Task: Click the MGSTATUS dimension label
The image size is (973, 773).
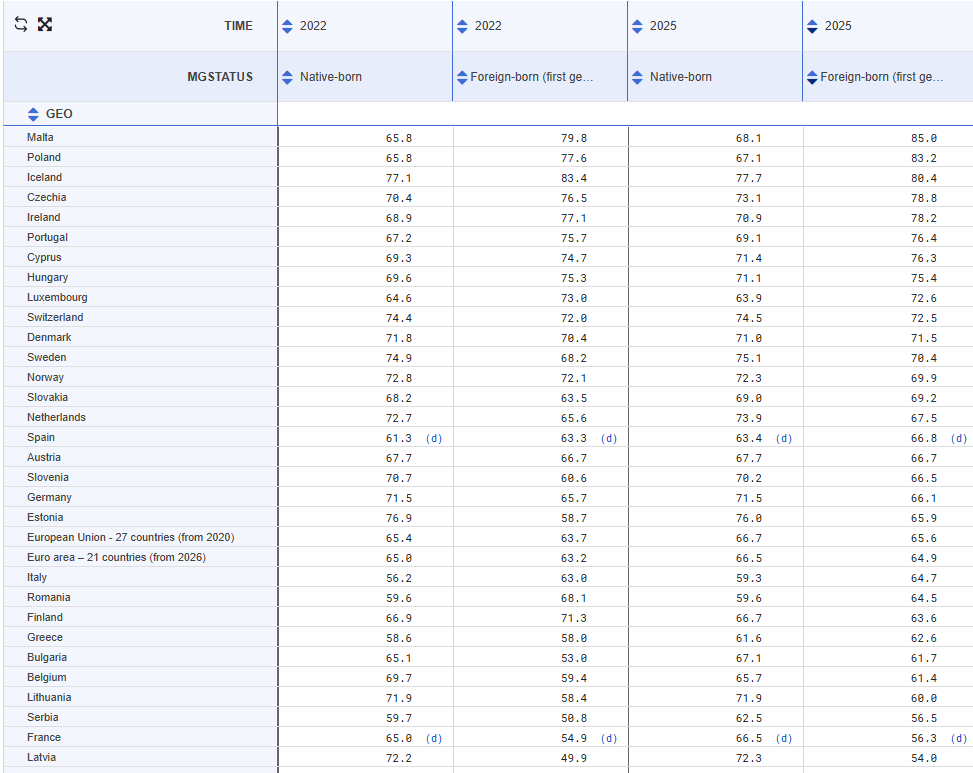Action: [220, 76]
